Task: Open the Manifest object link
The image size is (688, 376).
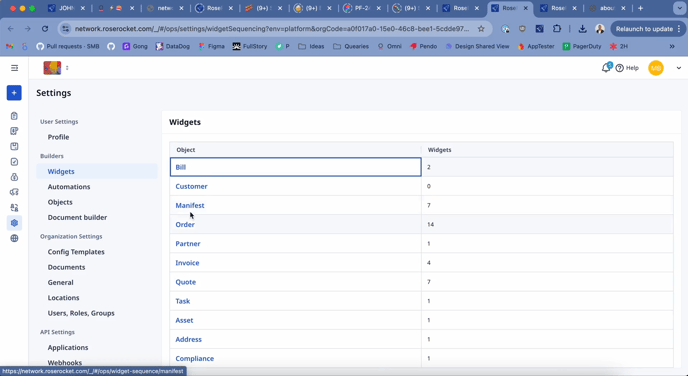Action: pos(190,205)
